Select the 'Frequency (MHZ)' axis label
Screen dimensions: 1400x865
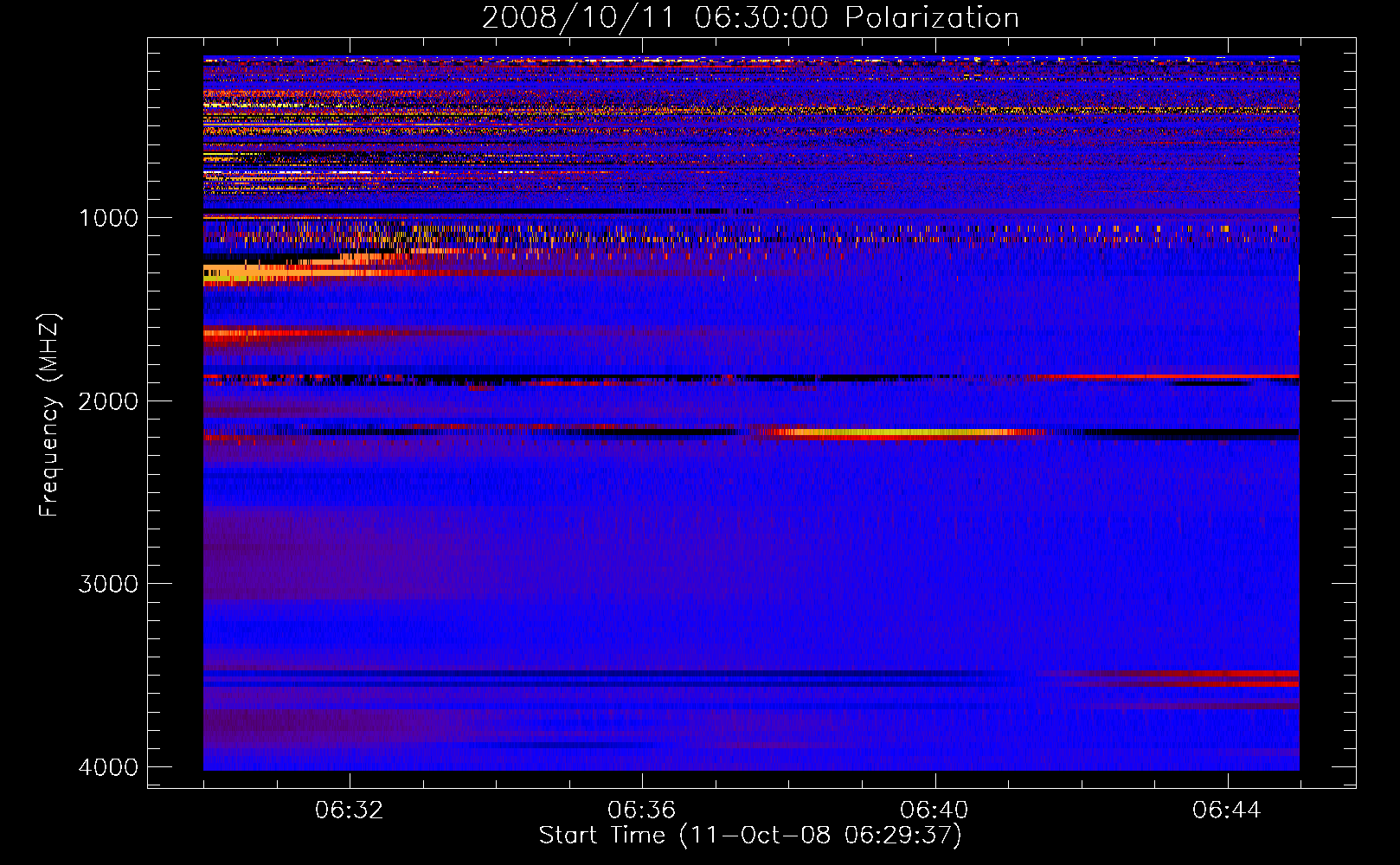pyautogui.click(x=49, y=415)
